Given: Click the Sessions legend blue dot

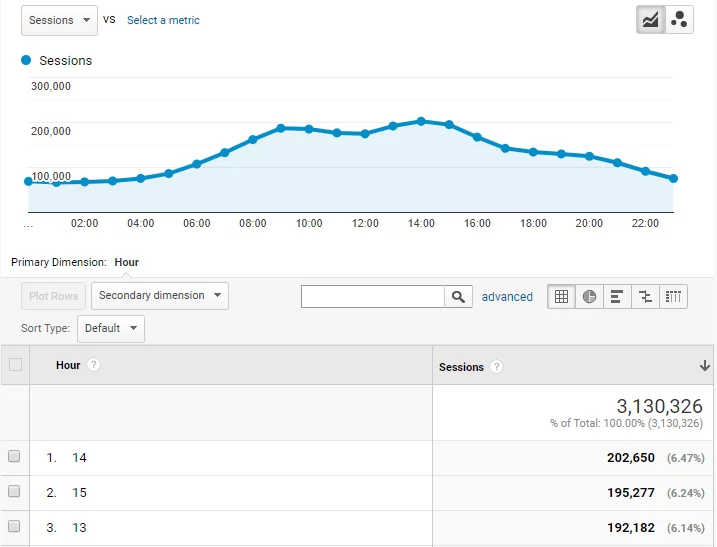Looking at the screenshot, I should (26, 60).
